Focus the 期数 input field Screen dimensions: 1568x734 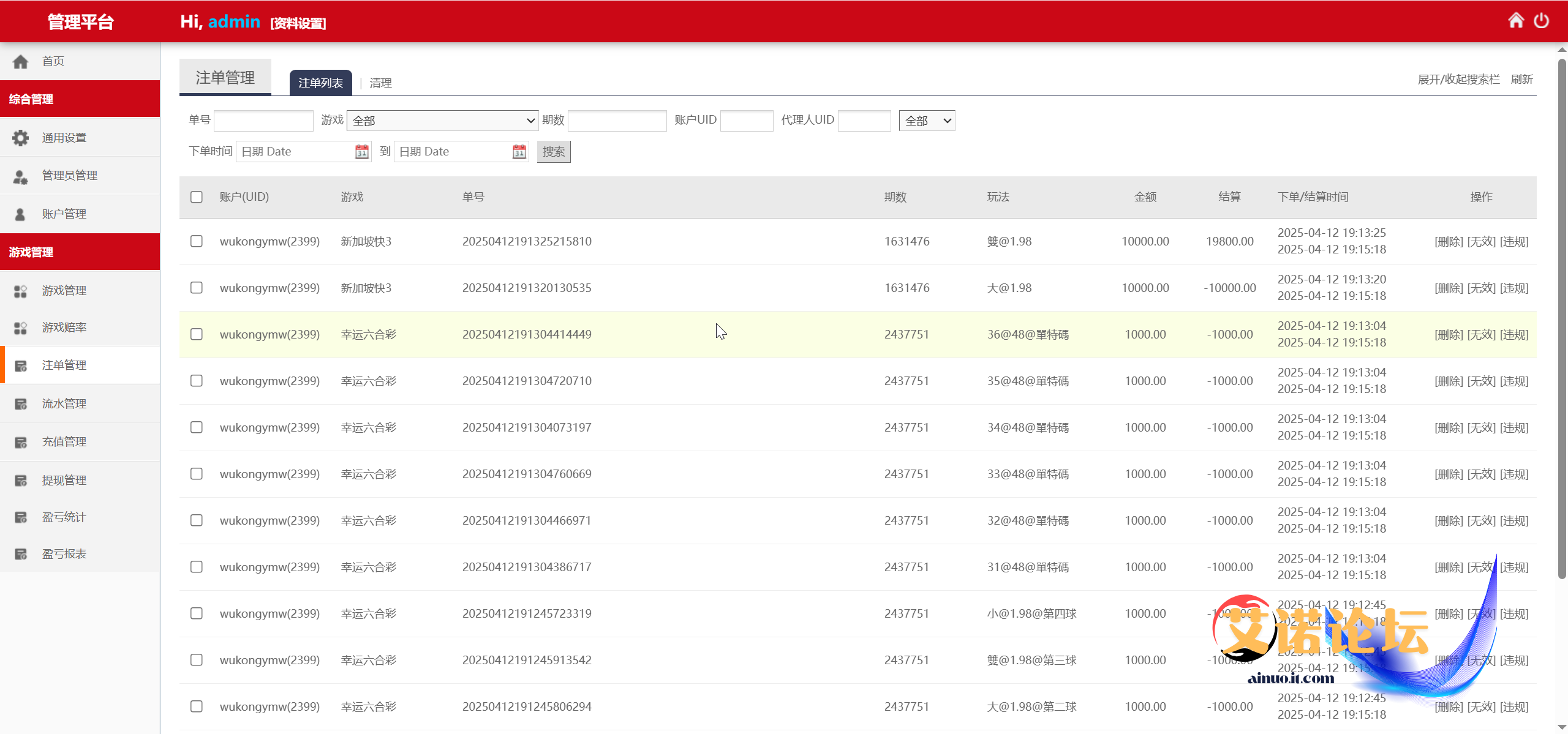pos(617,121)
